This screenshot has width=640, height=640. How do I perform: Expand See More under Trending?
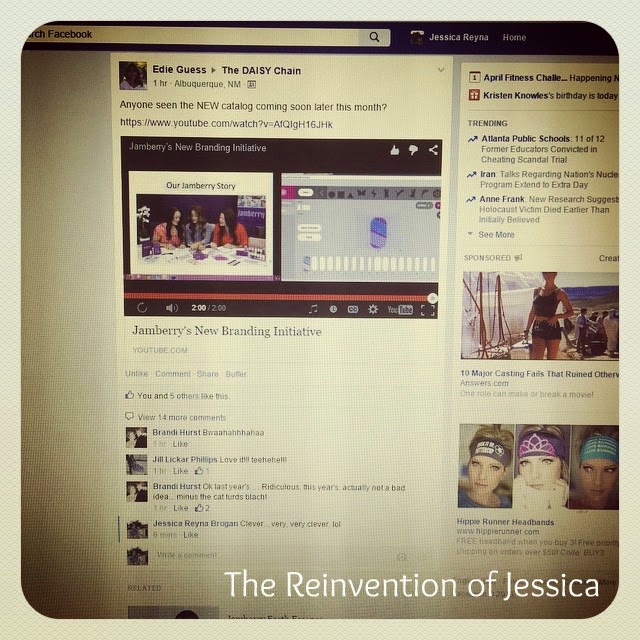point(496,235)
